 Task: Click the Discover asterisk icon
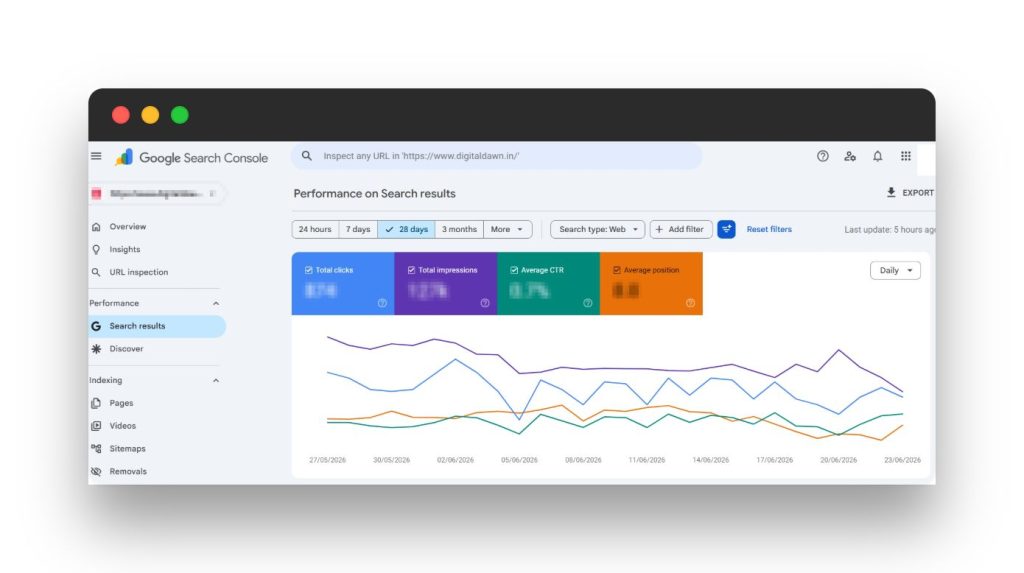pos(96,349)
